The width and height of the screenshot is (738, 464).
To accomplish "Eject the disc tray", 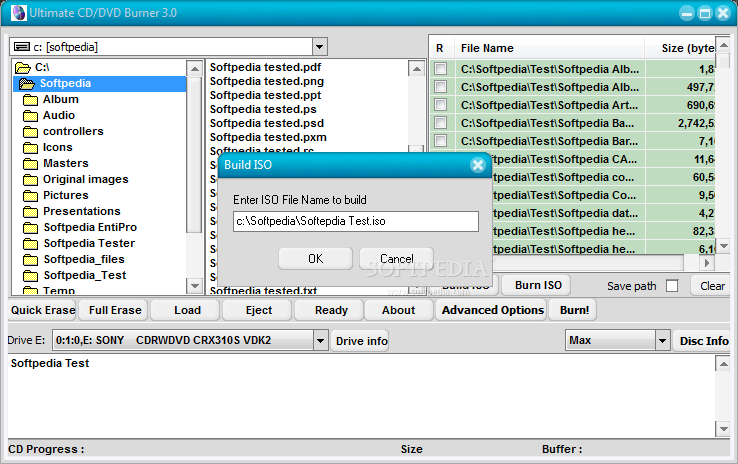I will click(x=259, y=310).
